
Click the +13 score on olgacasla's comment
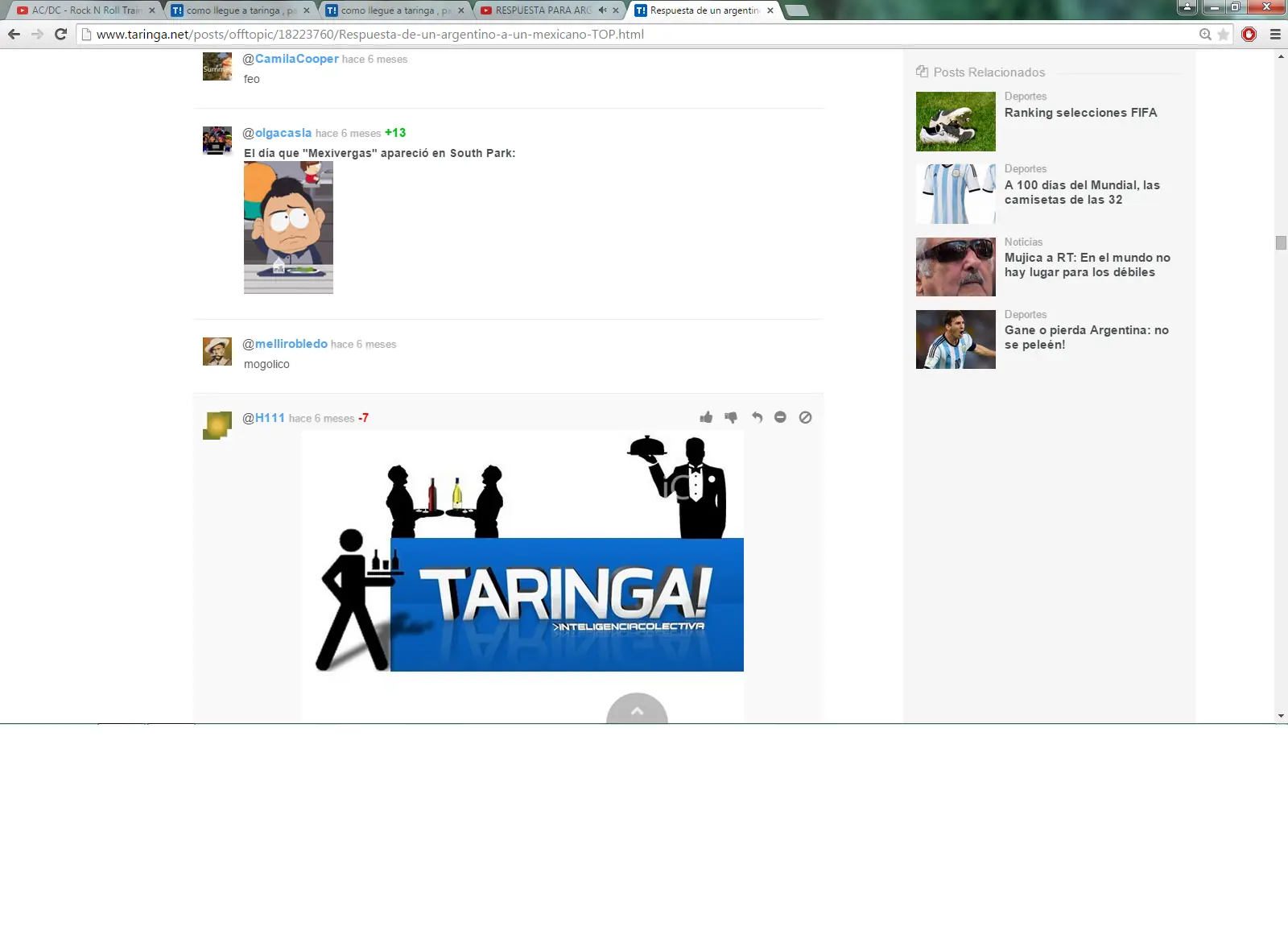click(x=395, y=133)
